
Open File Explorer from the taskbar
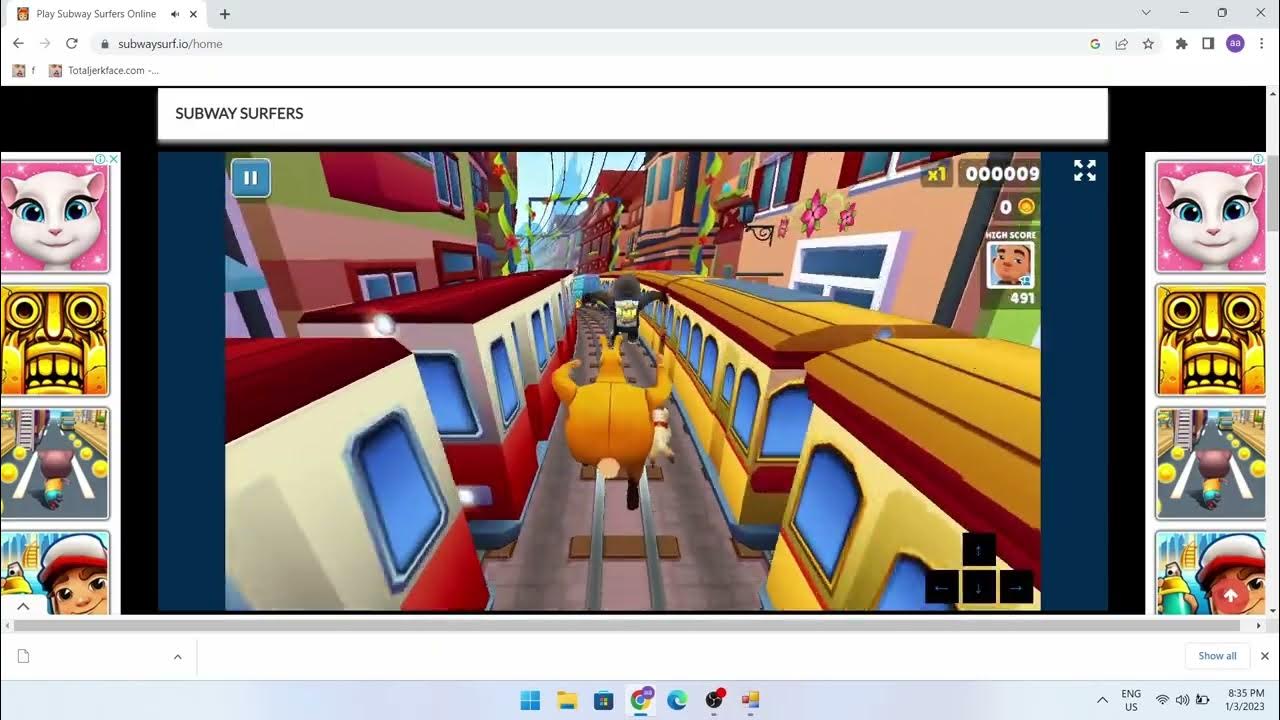click(567, 700)
